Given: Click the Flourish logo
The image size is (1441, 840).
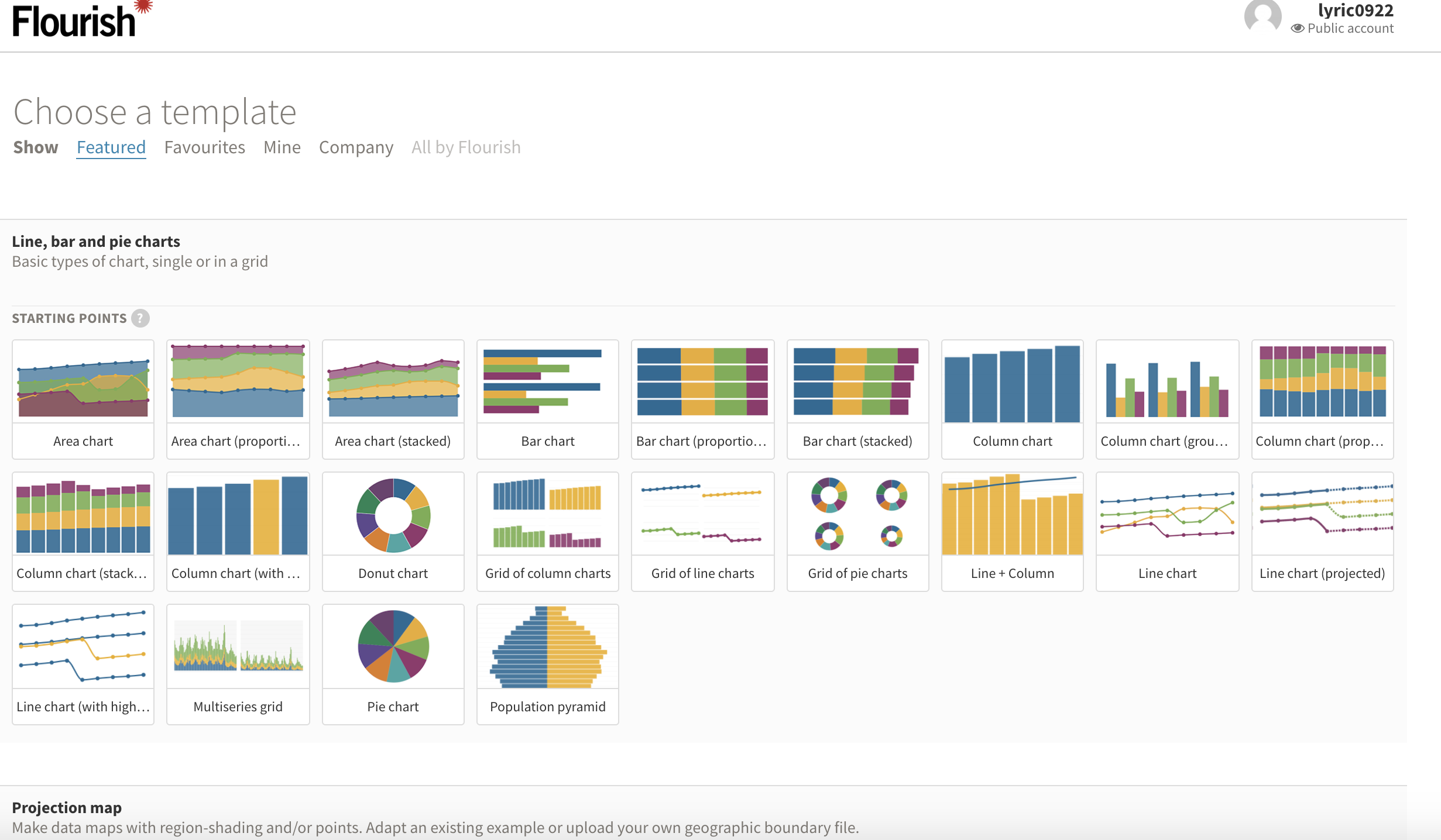Looking at the screenshot, I should tap(82, 19).
